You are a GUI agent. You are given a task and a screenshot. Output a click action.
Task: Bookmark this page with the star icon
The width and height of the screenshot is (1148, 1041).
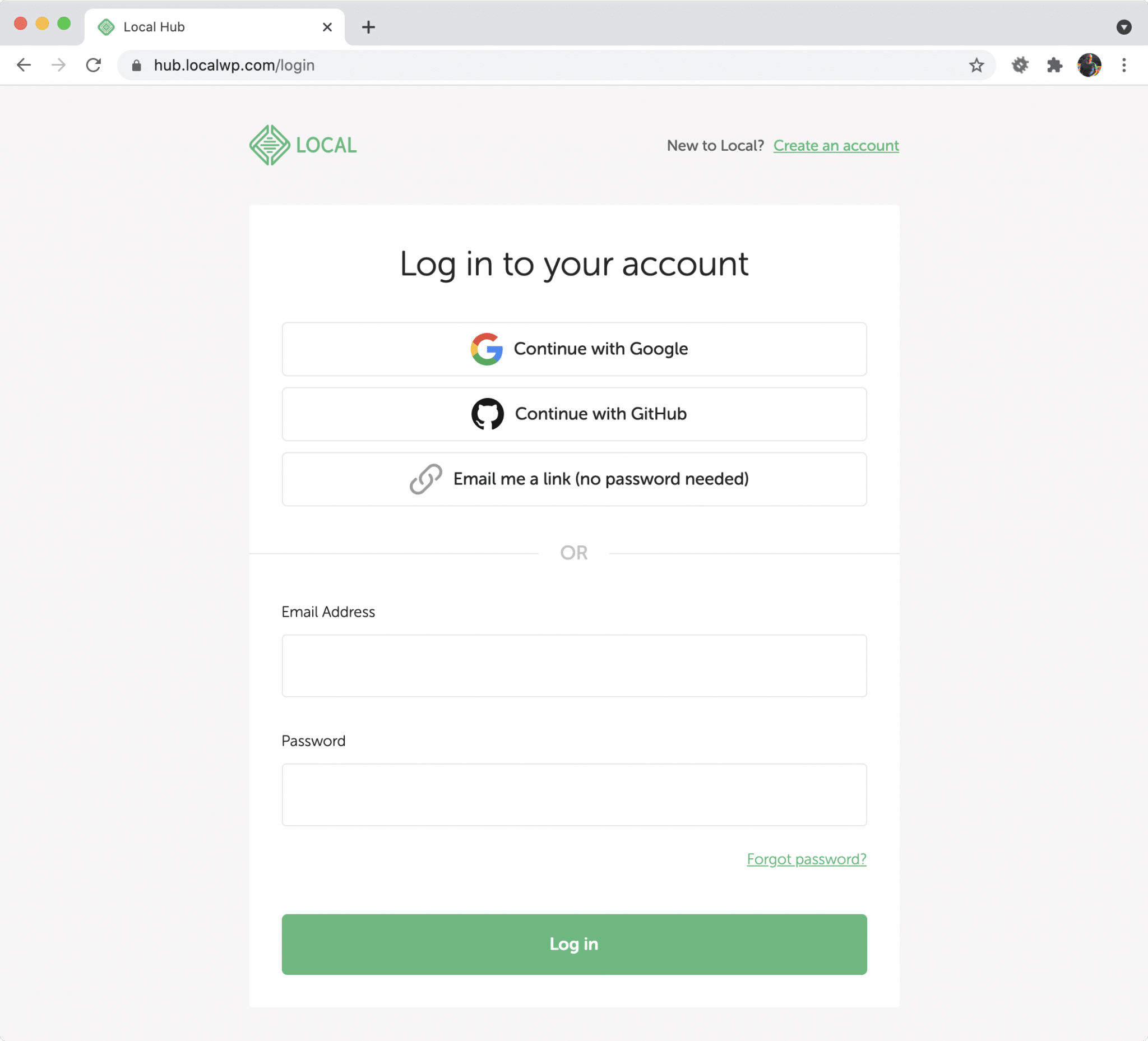(977, 65)
